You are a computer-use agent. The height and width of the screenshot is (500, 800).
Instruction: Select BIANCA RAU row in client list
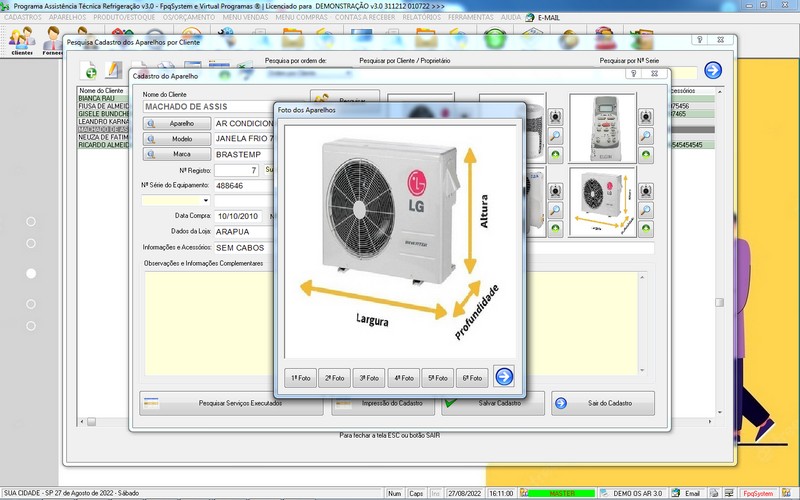coord(103,98)
